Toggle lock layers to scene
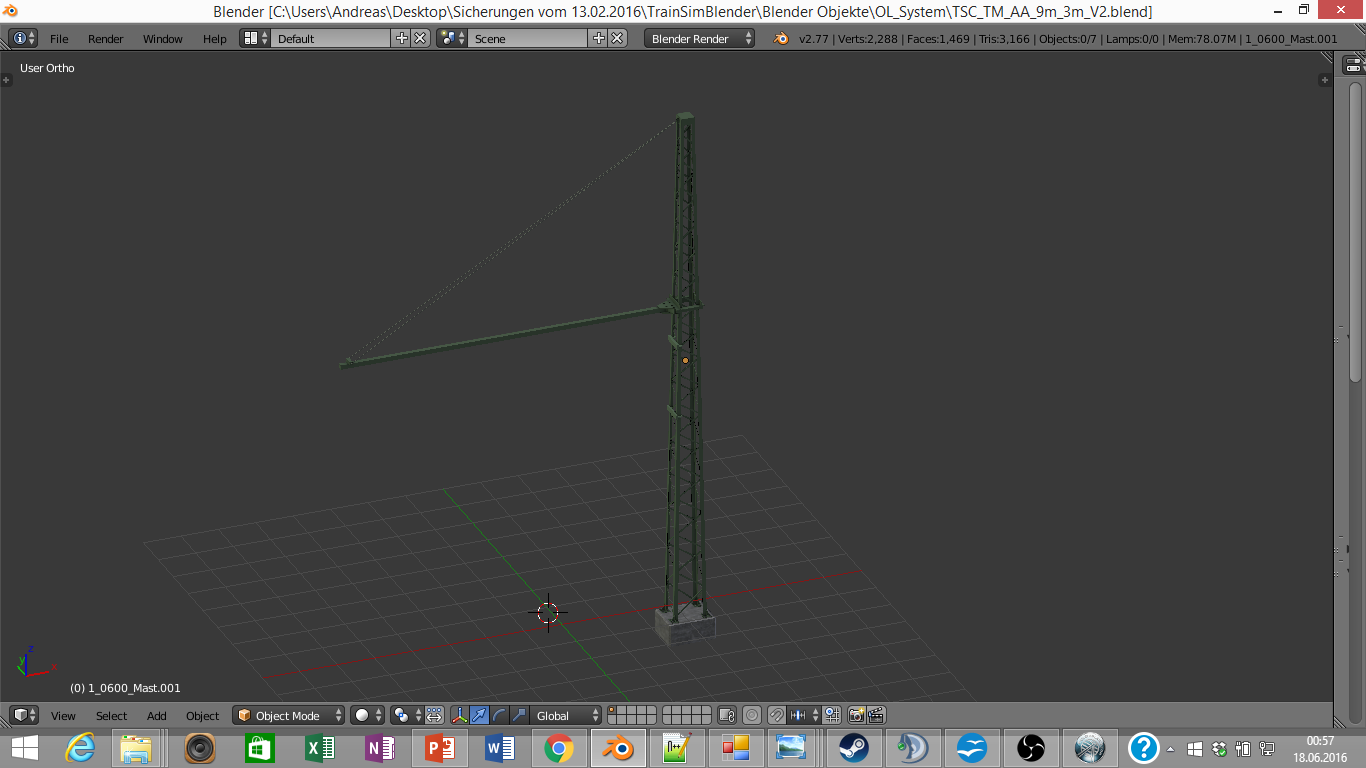Viewport: 1366px width, 768px height. (x=727, y=715)
